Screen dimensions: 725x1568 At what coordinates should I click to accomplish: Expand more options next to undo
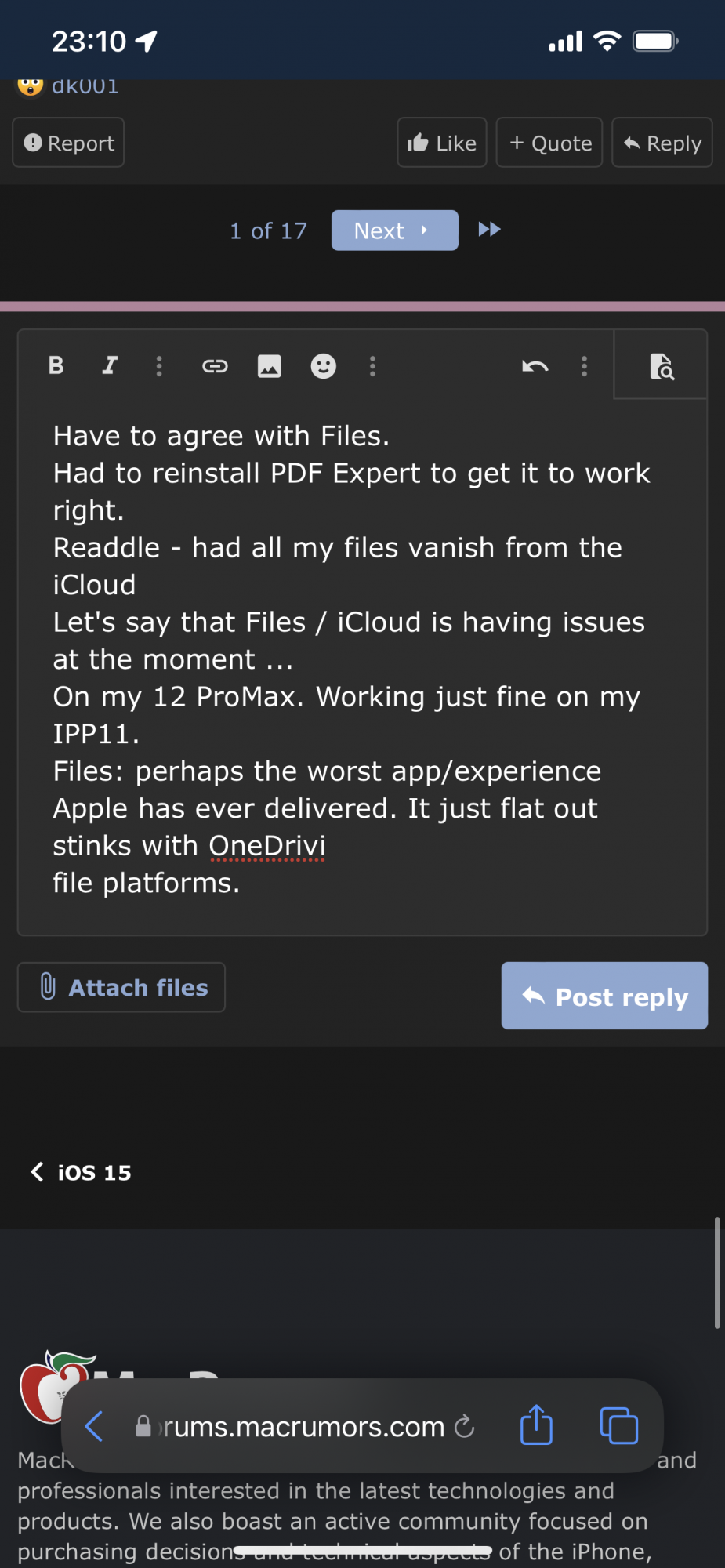click(585, 366)
